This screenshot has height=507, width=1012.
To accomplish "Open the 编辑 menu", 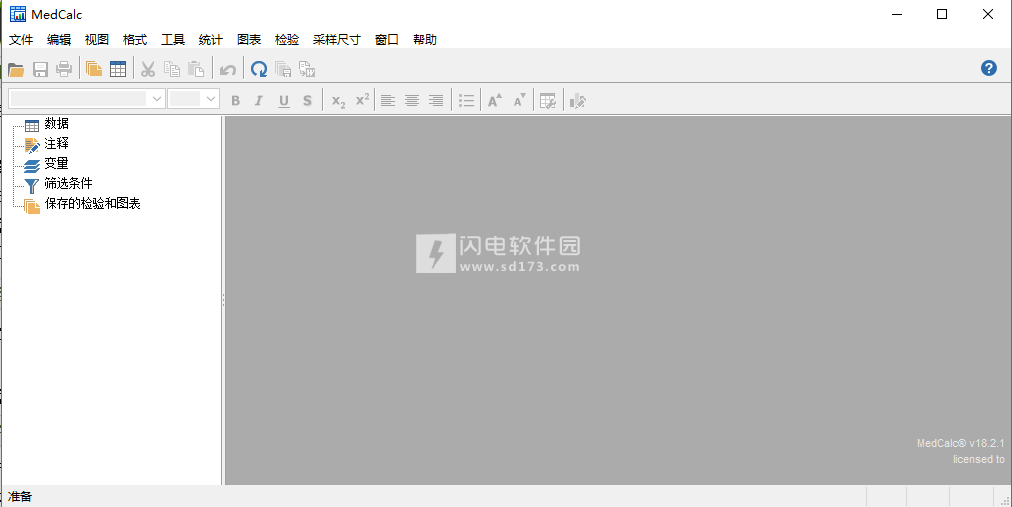I will [x=59, y=39].
